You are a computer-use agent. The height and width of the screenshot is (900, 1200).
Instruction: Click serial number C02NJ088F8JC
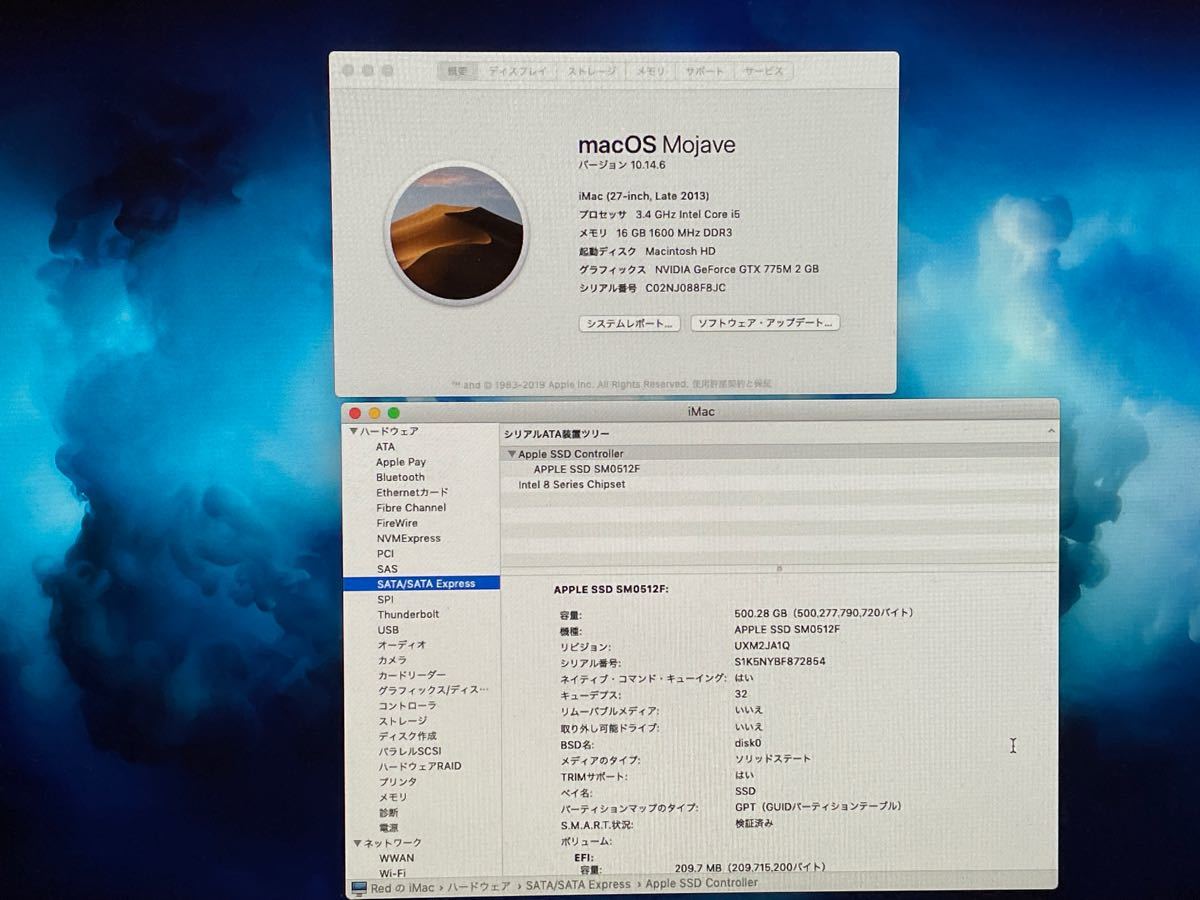685,288
